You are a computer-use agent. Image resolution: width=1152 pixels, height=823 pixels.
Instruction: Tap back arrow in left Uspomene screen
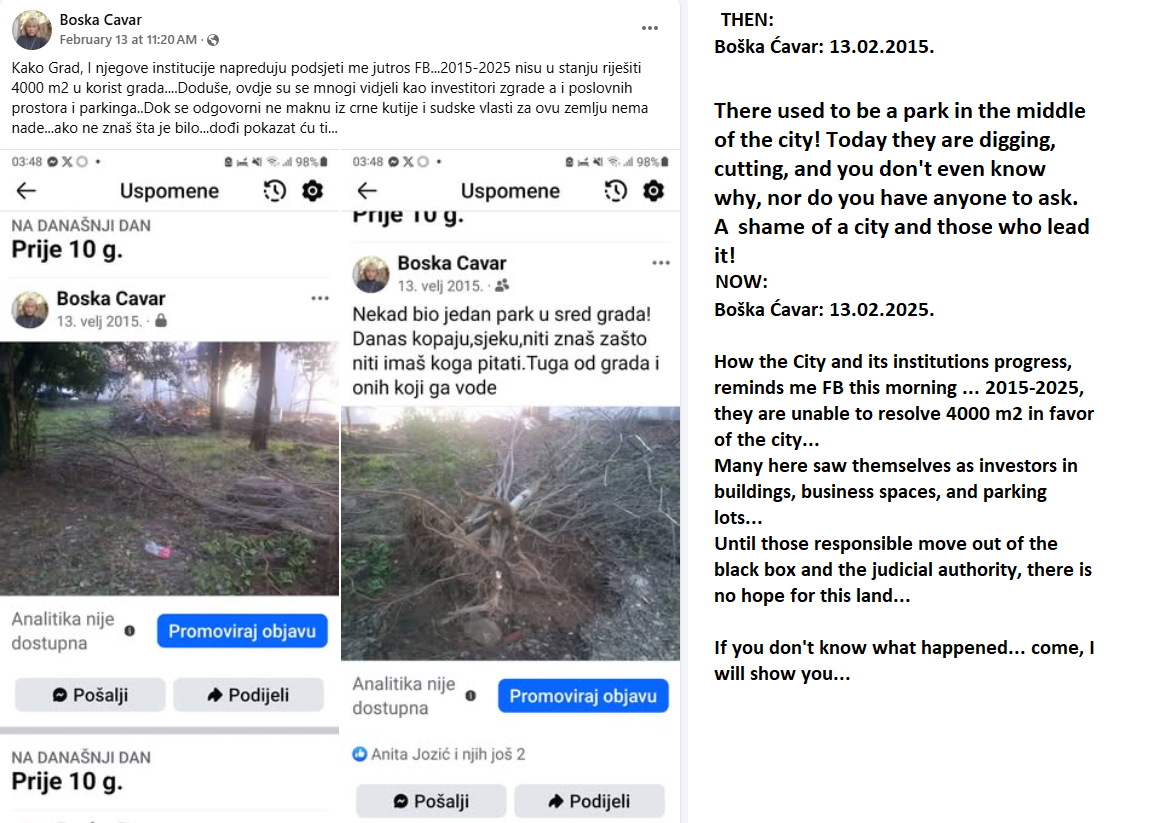click(26, 191)
